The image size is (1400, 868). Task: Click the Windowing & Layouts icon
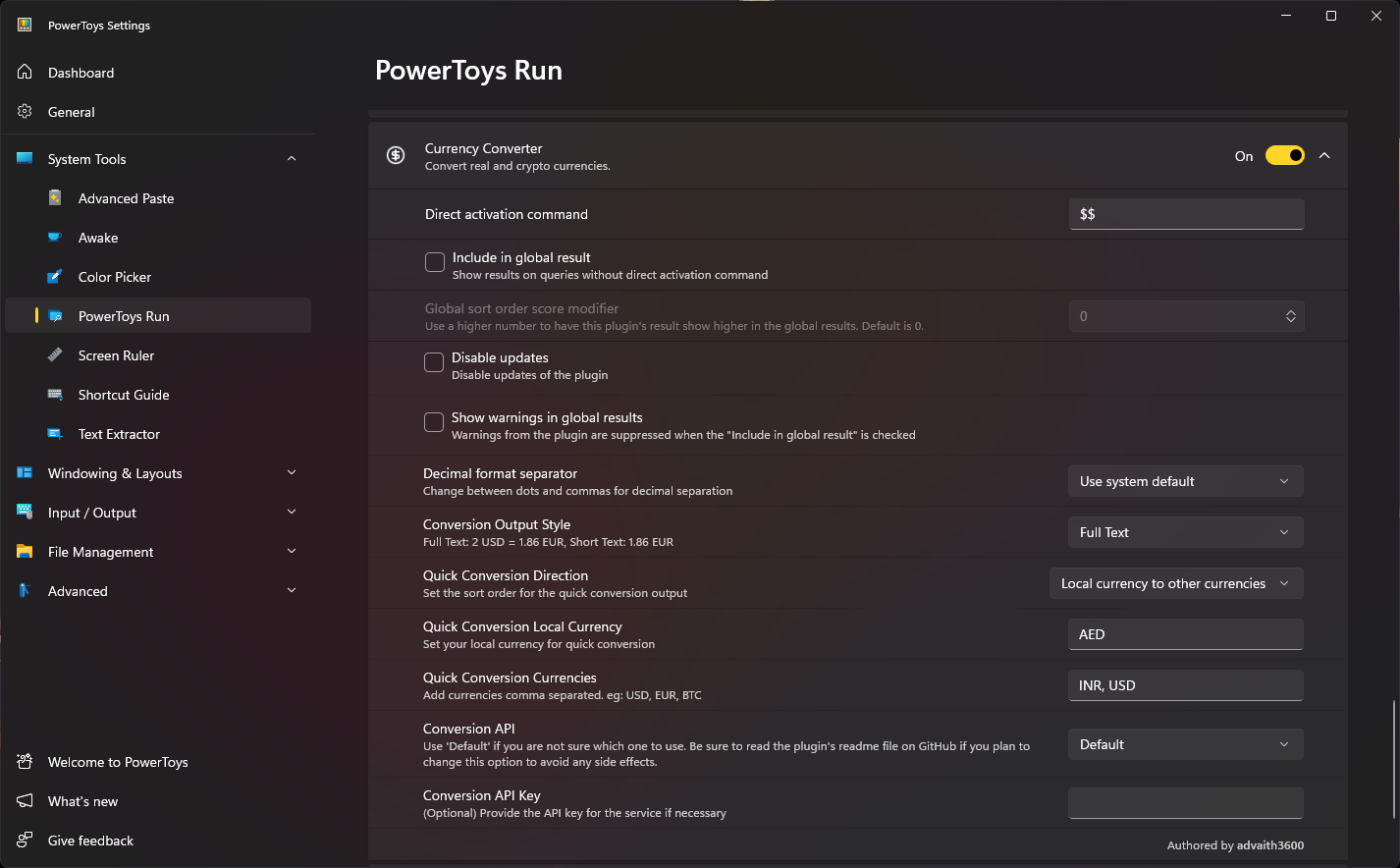click(x=25, y=472)
